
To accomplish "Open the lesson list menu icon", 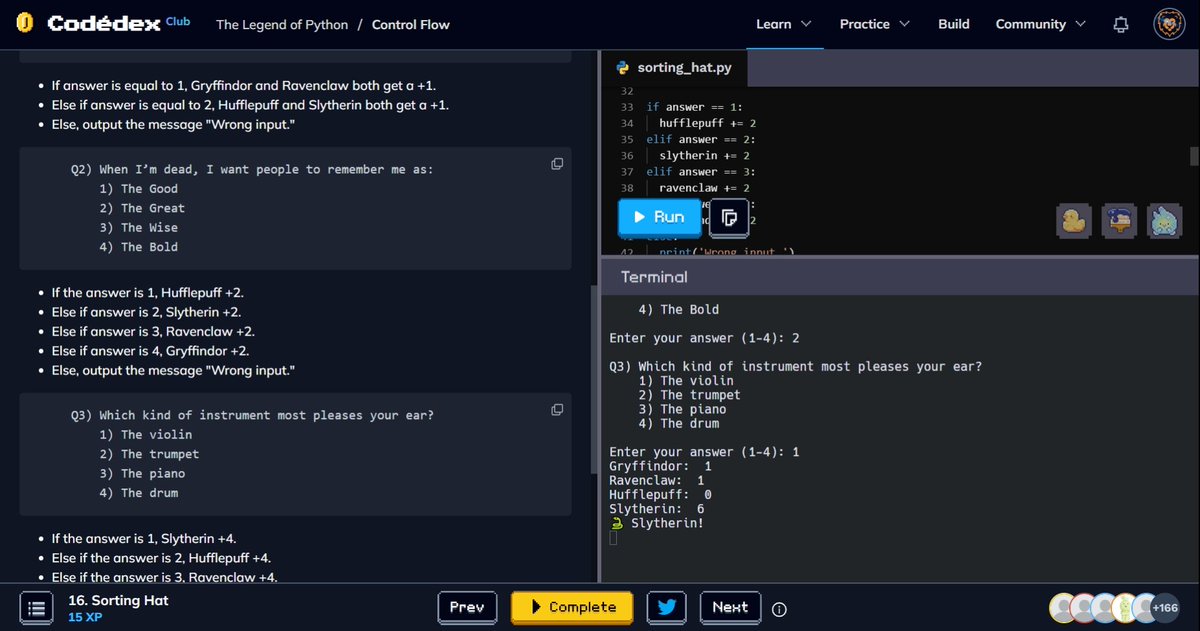I will coord(36,608).
